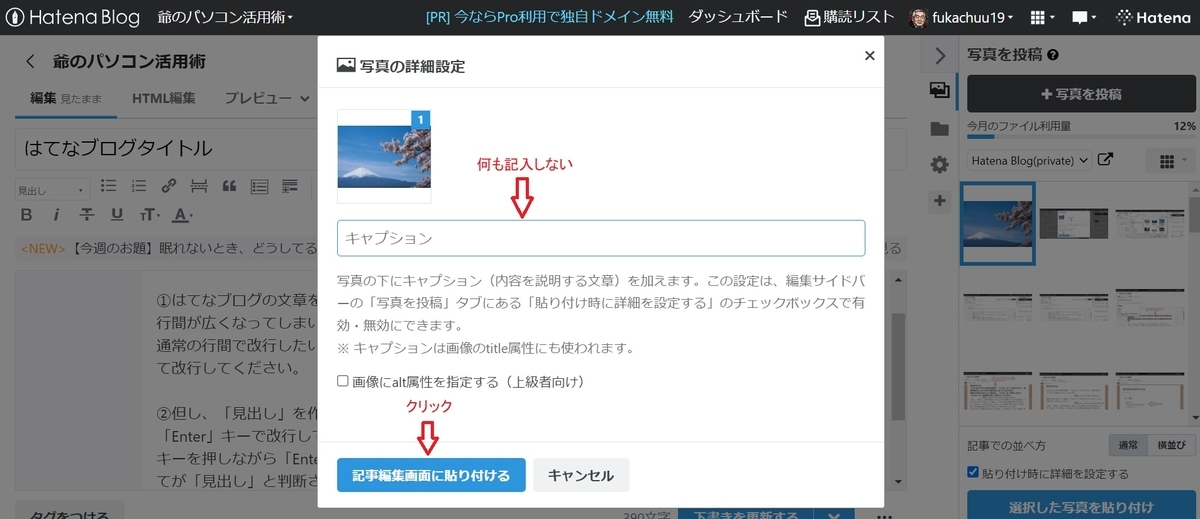The height and width of the screenshot is (519, 1200).
Task: Click the plus icon in the sidebar
Action: [939, 201]
